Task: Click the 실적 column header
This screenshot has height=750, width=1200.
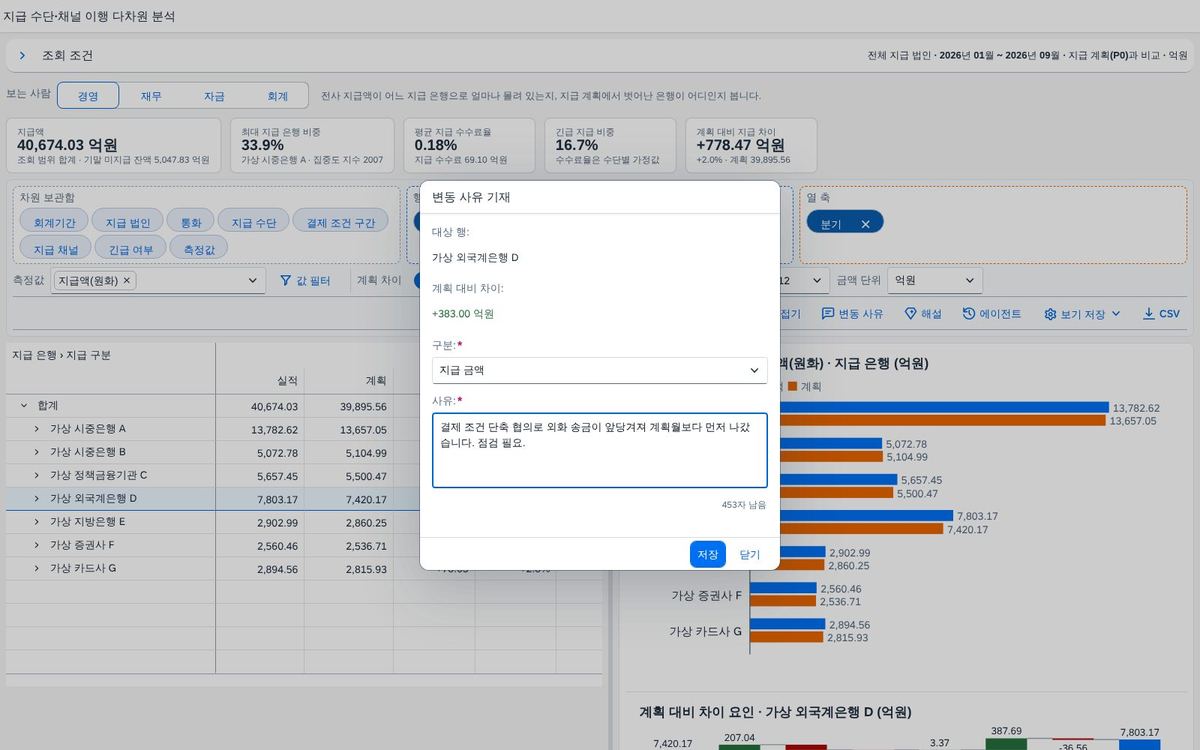Action: pyautogui.click(x=260, y=381)
